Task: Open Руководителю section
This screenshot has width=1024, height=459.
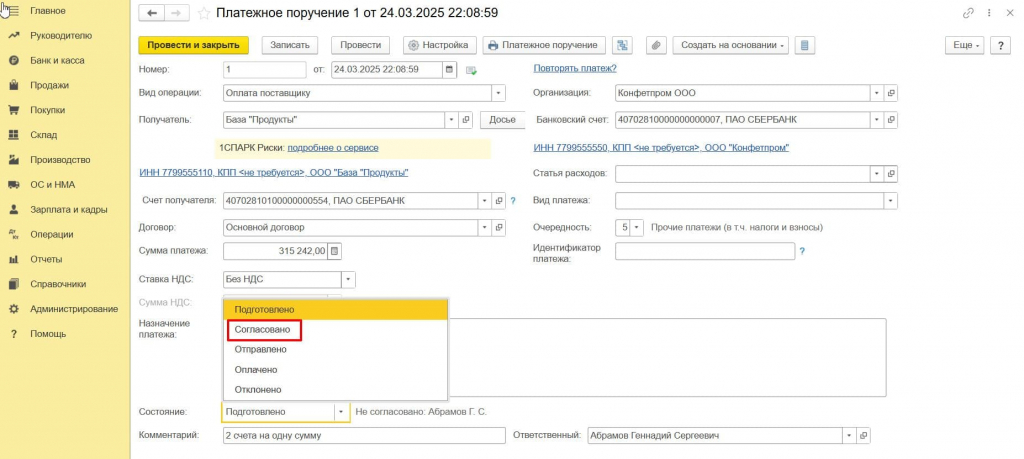Action: 61,36
